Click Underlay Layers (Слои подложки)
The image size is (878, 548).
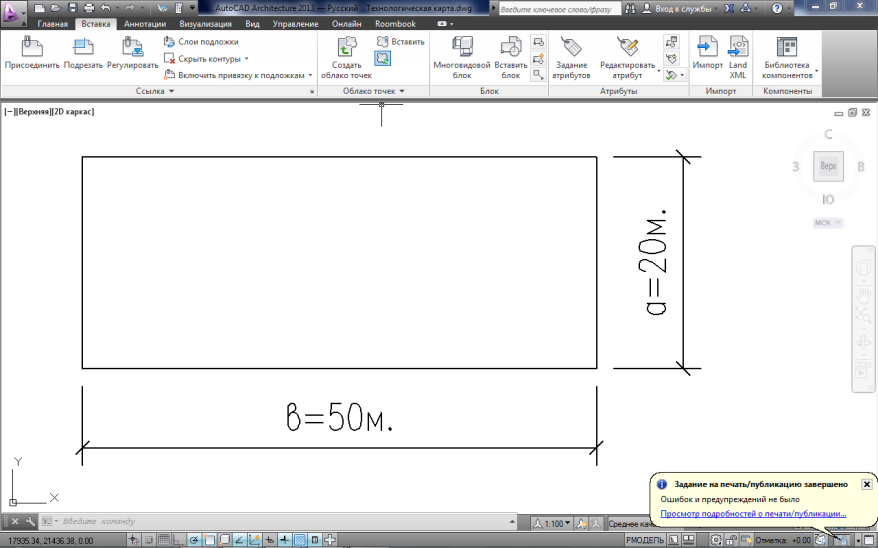click(x=201, y=42)
